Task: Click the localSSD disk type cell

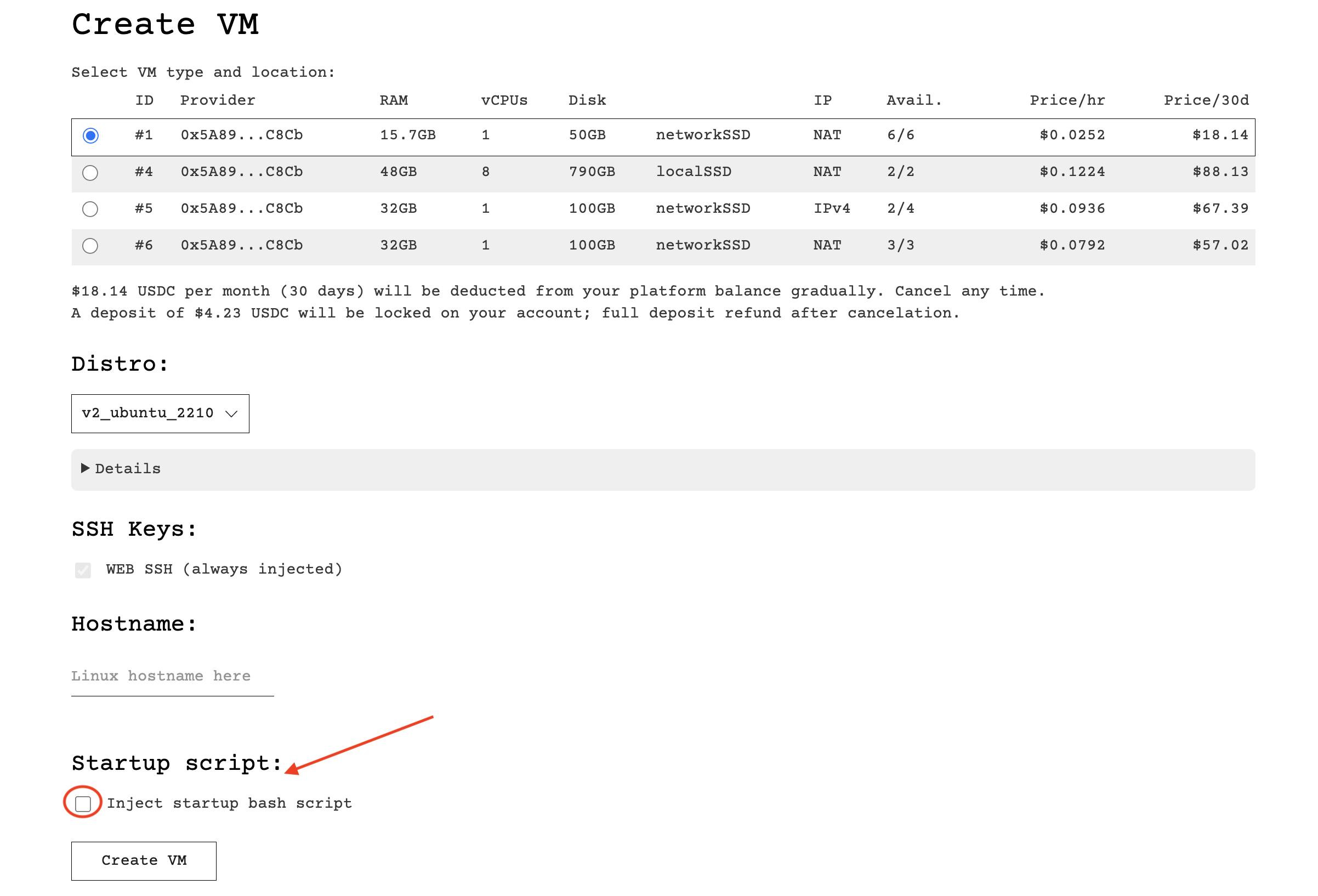Action: (693, 172)
